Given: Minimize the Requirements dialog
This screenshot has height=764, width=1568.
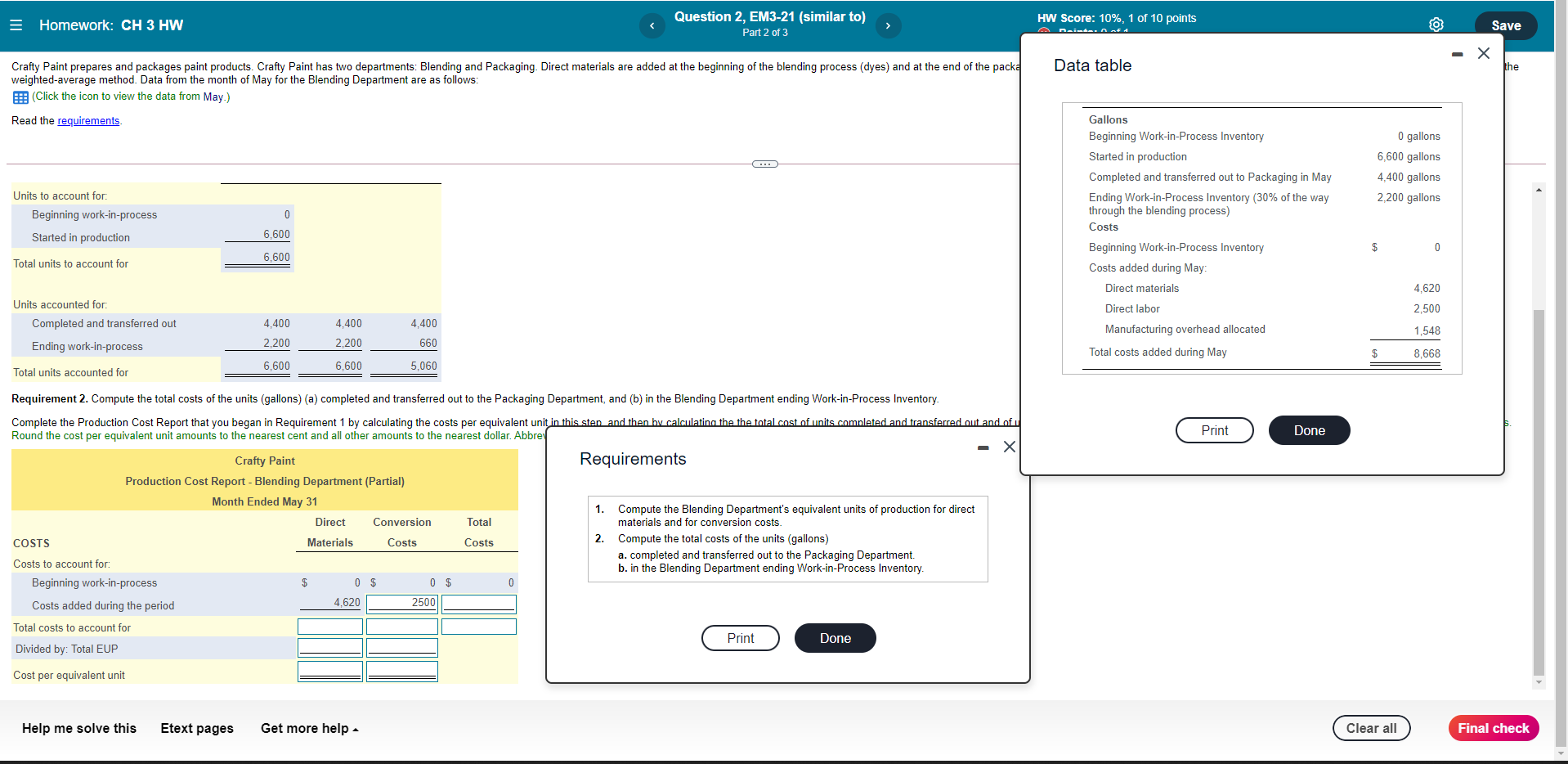Looking at the screenshot, I should pyautogui.click(x=983, y=447).
